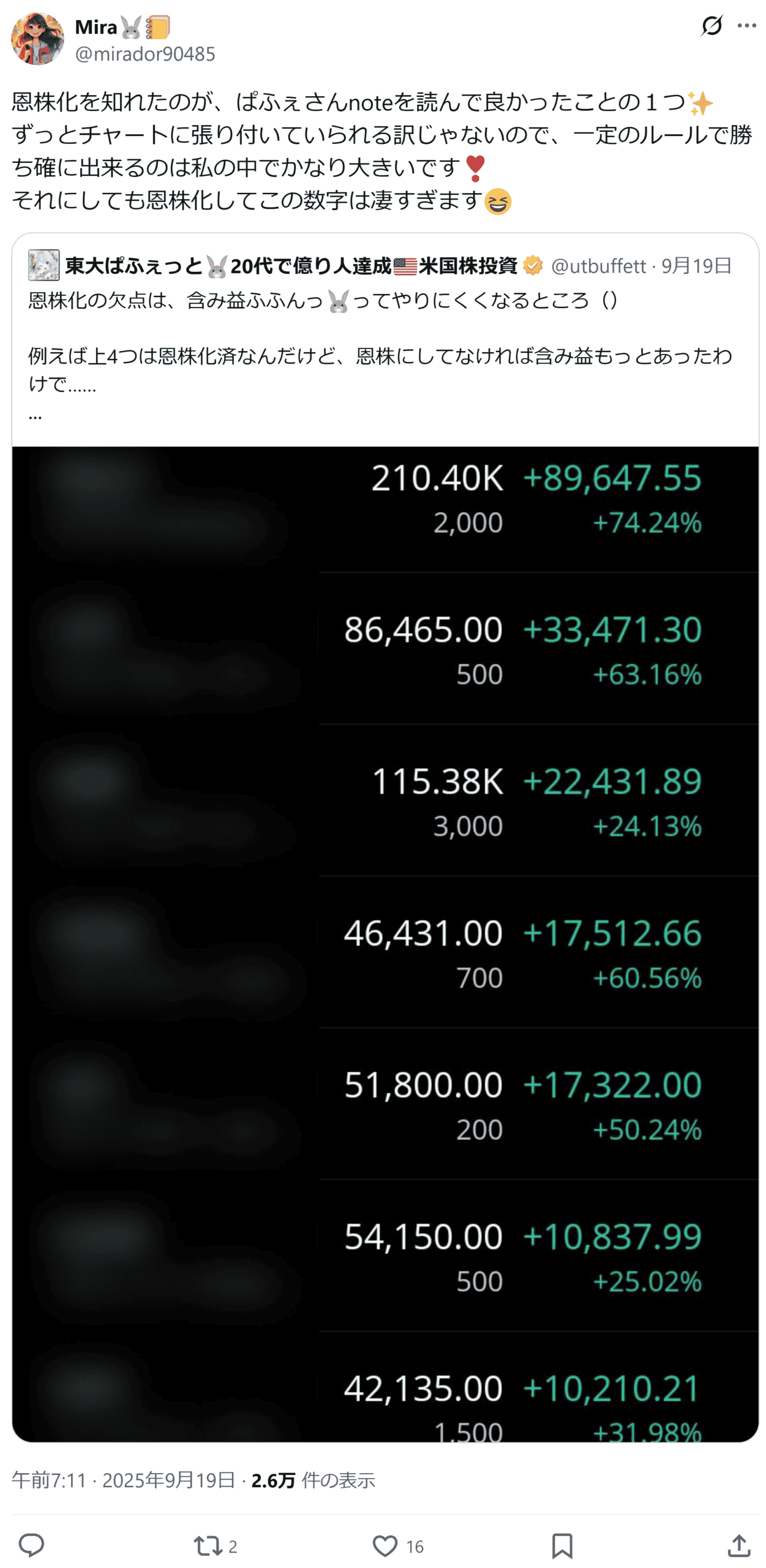This screenshot has width=766, height=1568.
Task: Click the 午前7:11 · 2025年9月19日 timestamp
Action: pos(124,1480)
